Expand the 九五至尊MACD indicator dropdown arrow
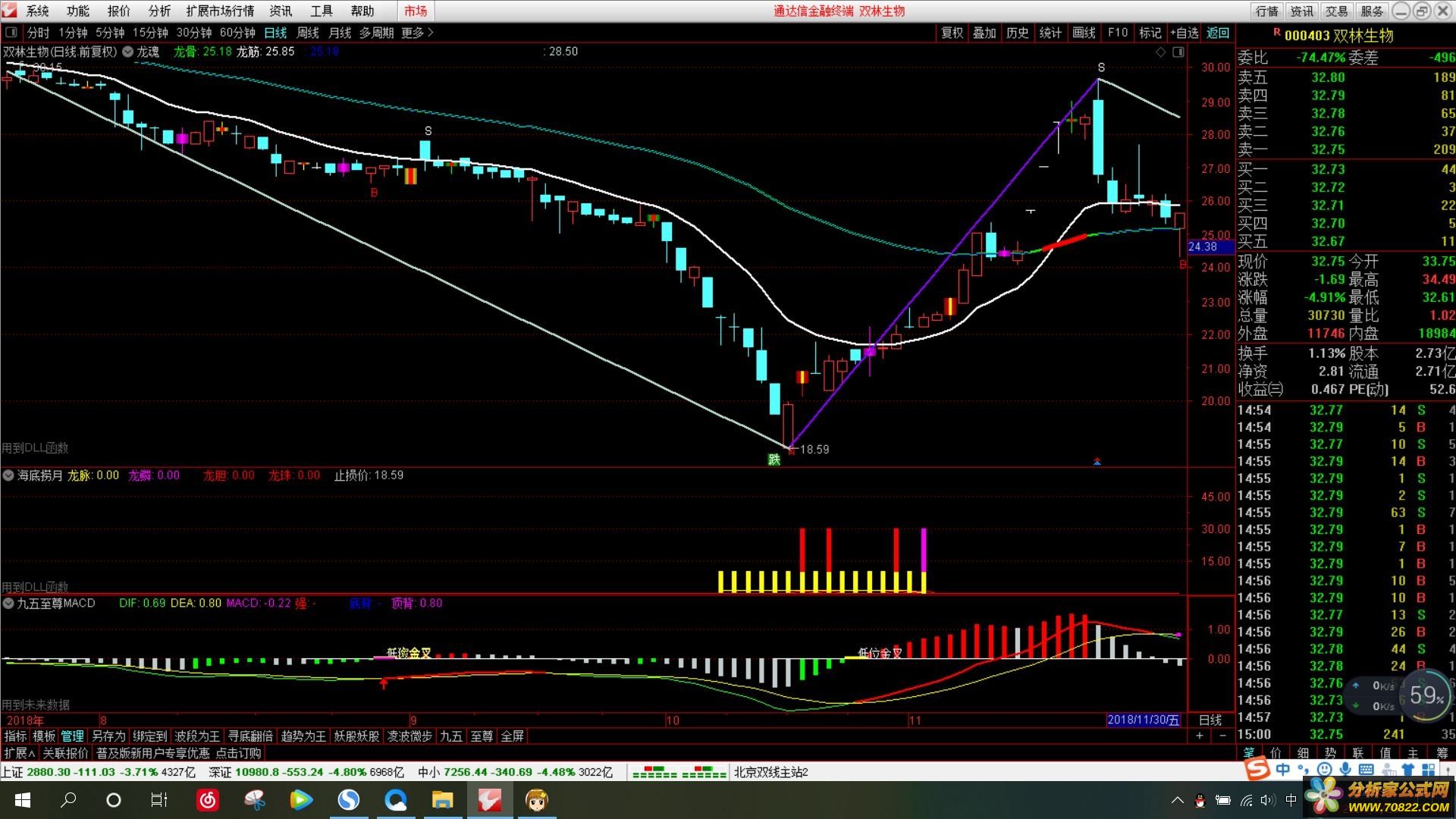This screenshot has height=819, width=1456. coord(8,604)
